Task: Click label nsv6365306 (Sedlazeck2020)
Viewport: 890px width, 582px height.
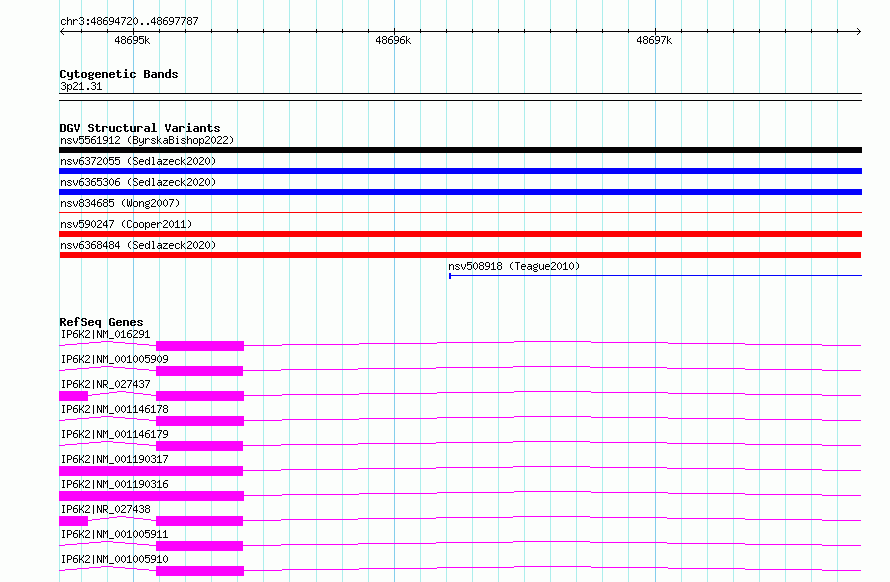Action: (138, 182)
